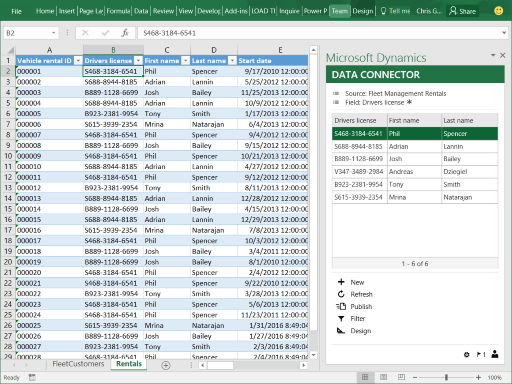Expand the formula bar

point(504,33)
